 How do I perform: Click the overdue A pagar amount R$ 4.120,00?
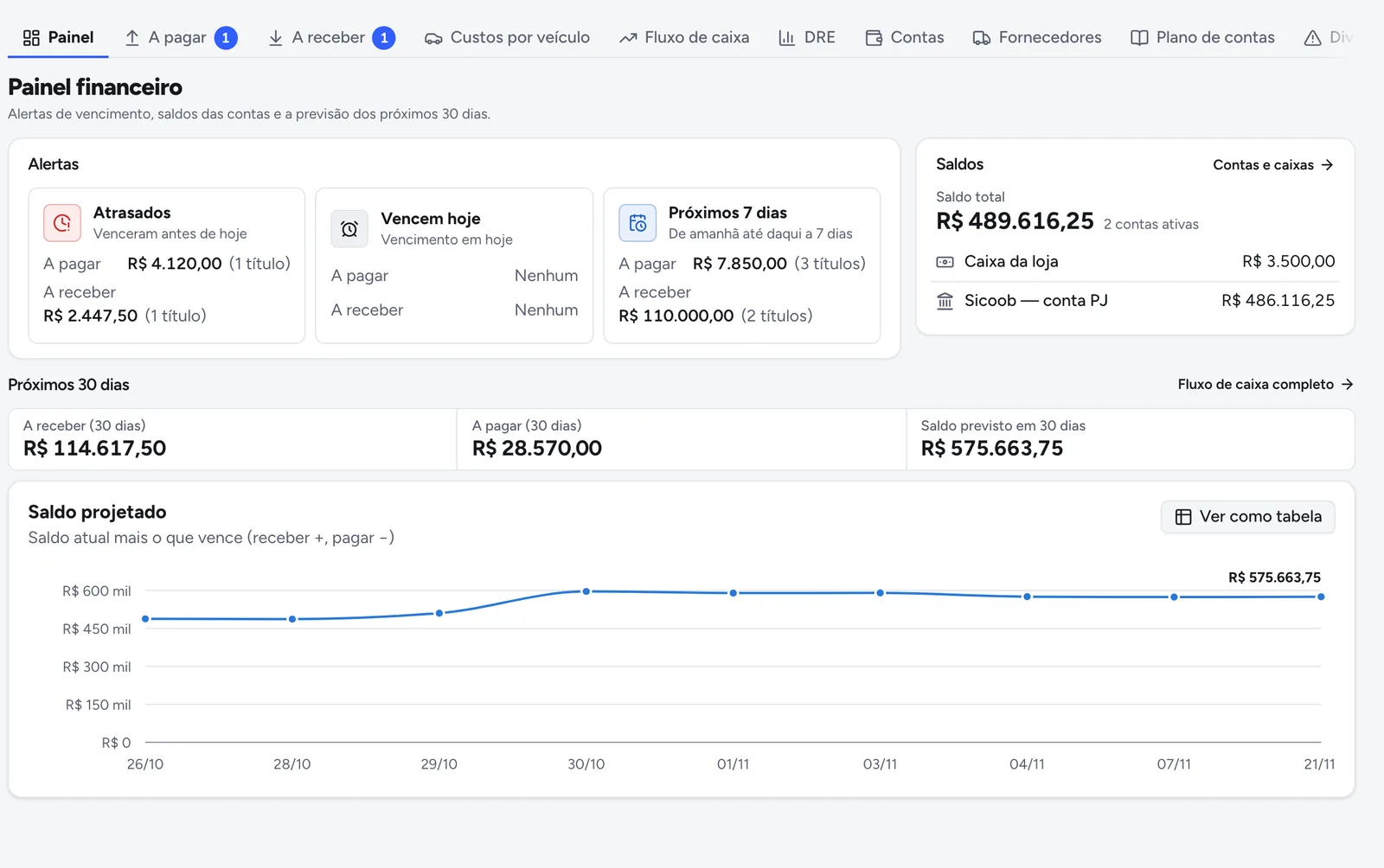click(x=175, y=264)
